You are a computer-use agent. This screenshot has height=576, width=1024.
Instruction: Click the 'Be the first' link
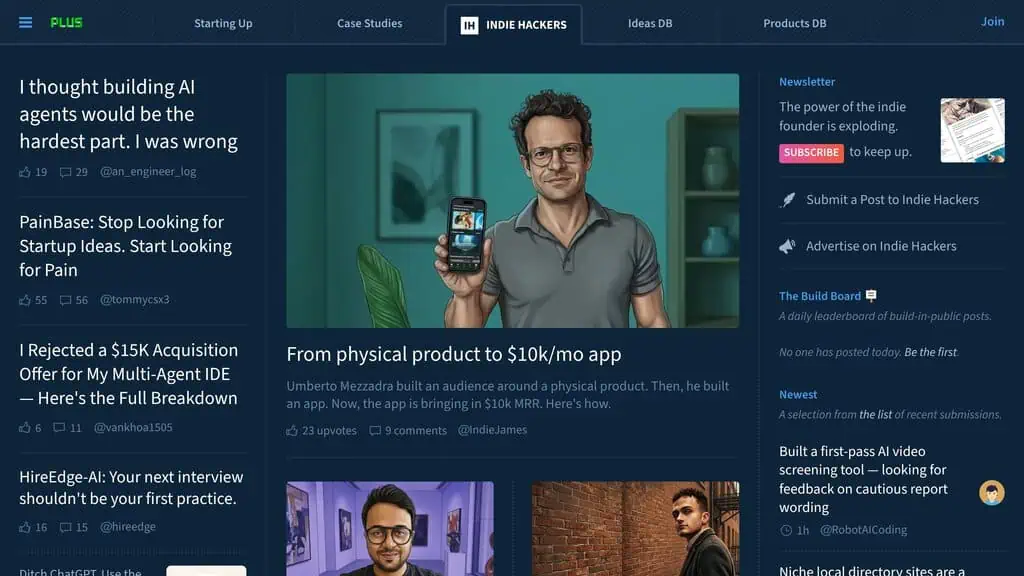click(x=931, y=353)
